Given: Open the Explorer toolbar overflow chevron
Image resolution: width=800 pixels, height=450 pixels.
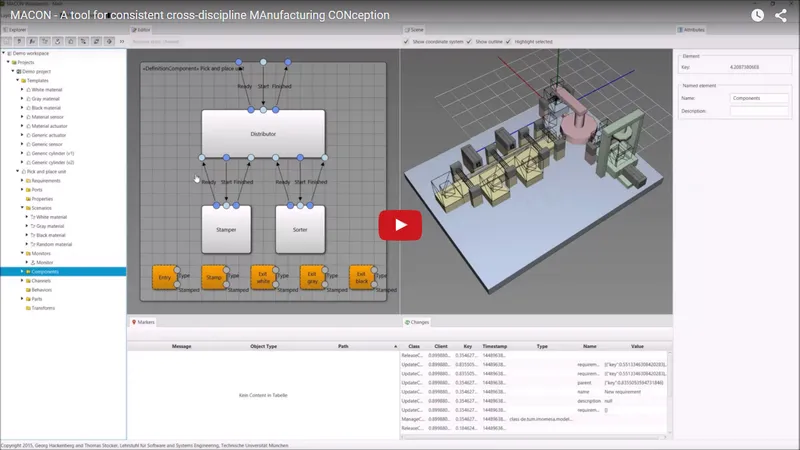Looking at the screenshot, I should (x=122, y=41).
